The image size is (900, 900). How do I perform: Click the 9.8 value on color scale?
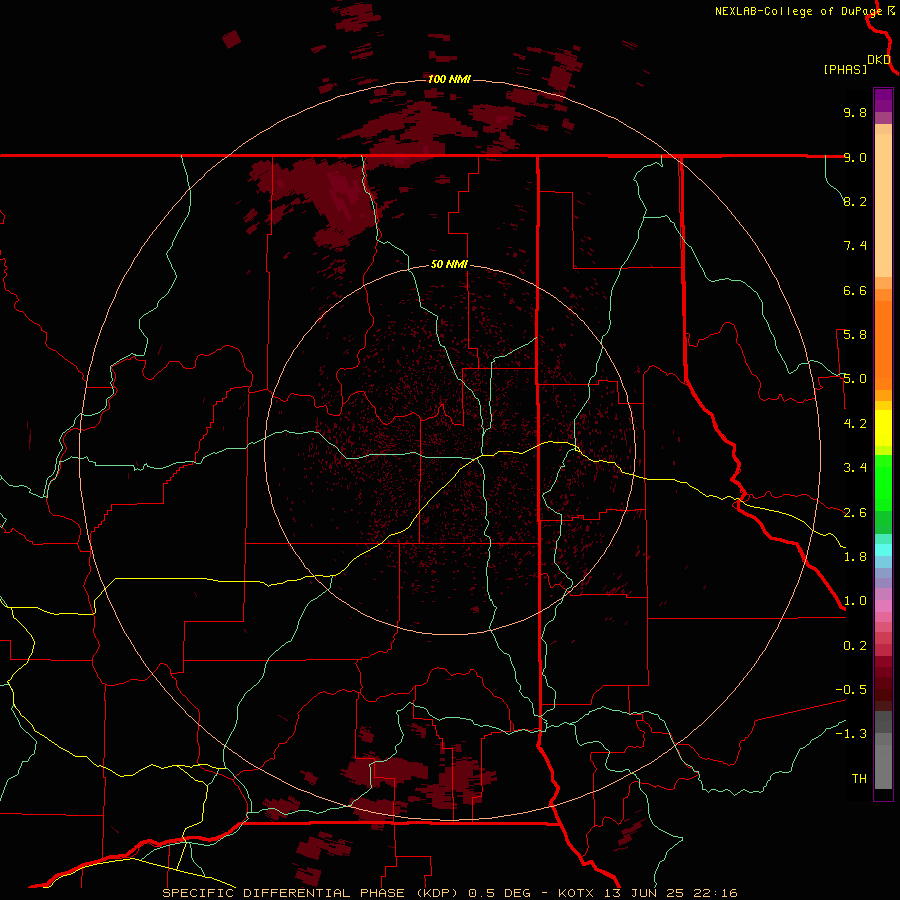tap(855, 112)
